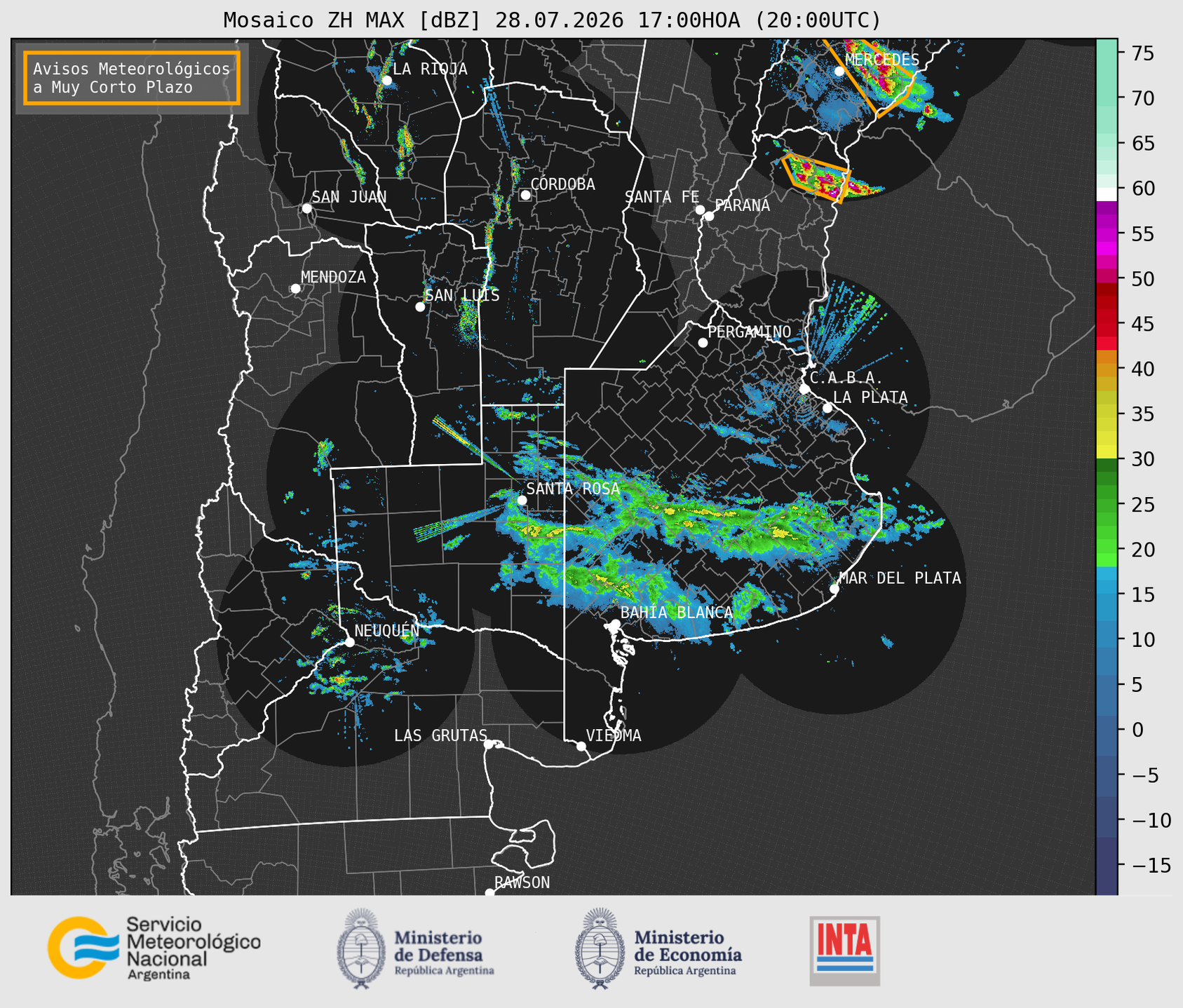
Task: Click the Ministerio de Defensa emblem
Action: (x=361, y=948)
